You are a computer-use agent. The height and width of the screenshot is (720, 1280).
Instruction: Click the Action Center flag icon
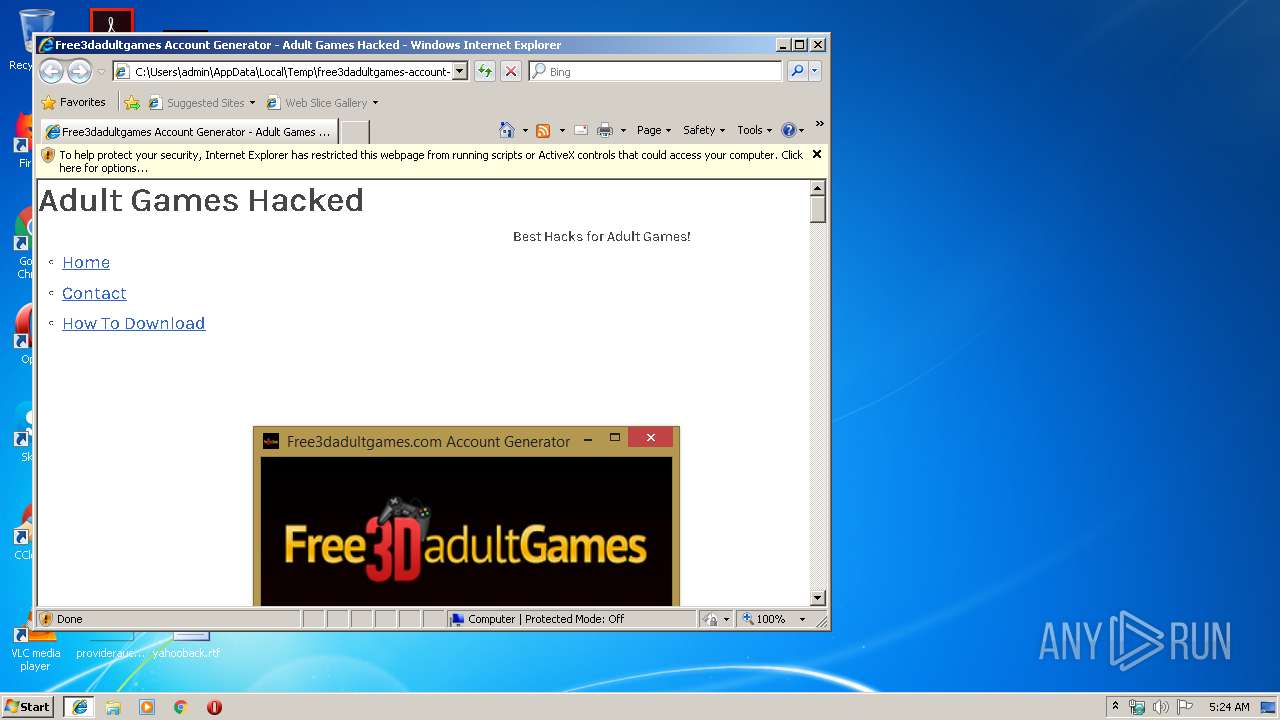[1185, 706]
